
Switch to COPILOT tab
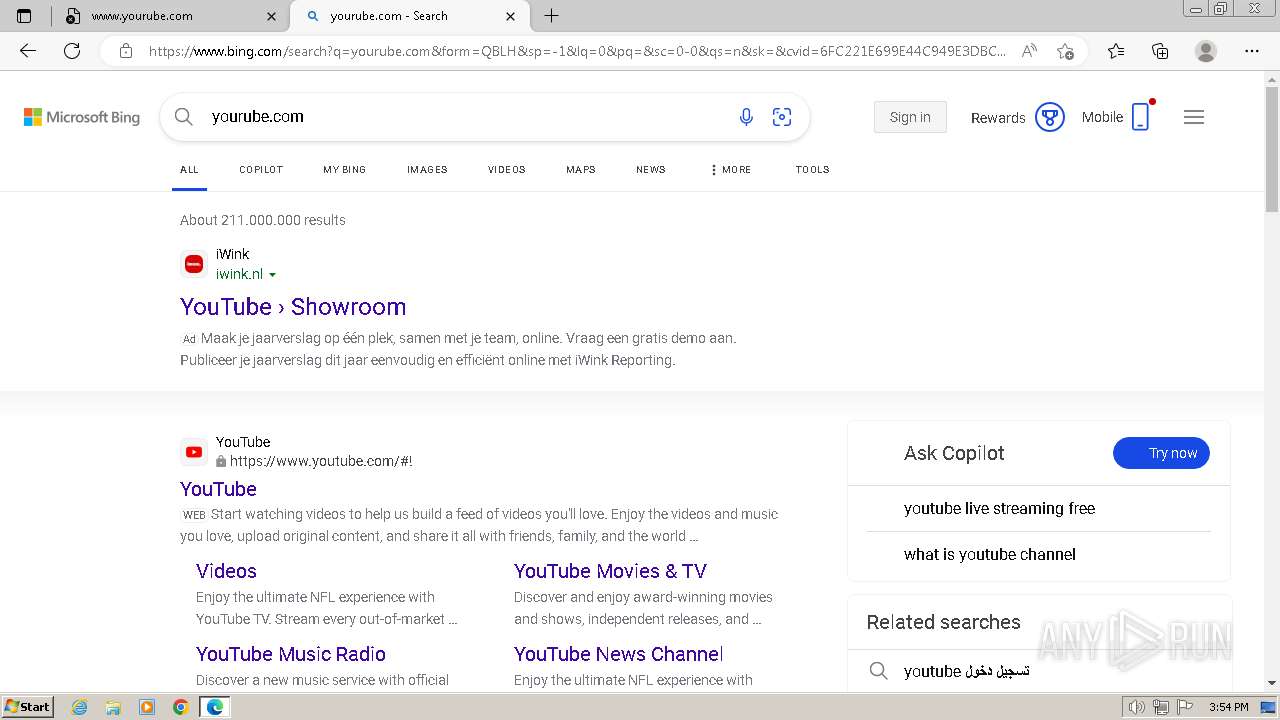tap(261, 170)
